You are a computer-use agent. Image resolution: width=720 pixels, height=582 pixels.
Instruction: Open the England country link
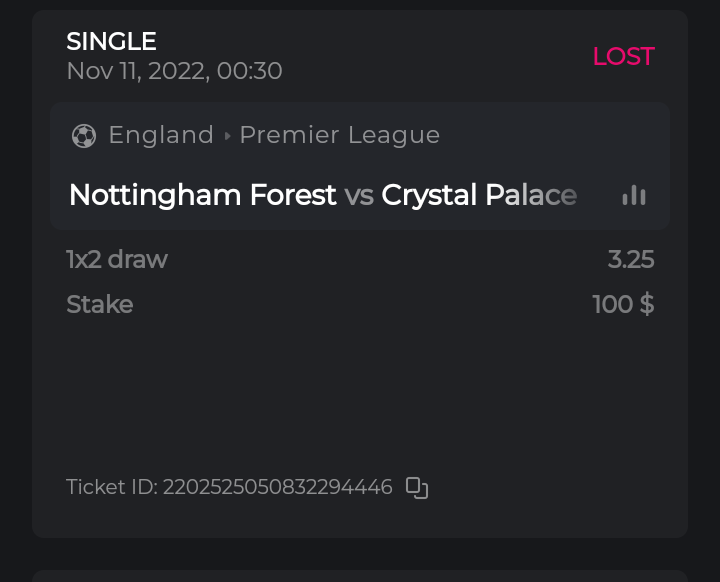click(x=161, y=135)
